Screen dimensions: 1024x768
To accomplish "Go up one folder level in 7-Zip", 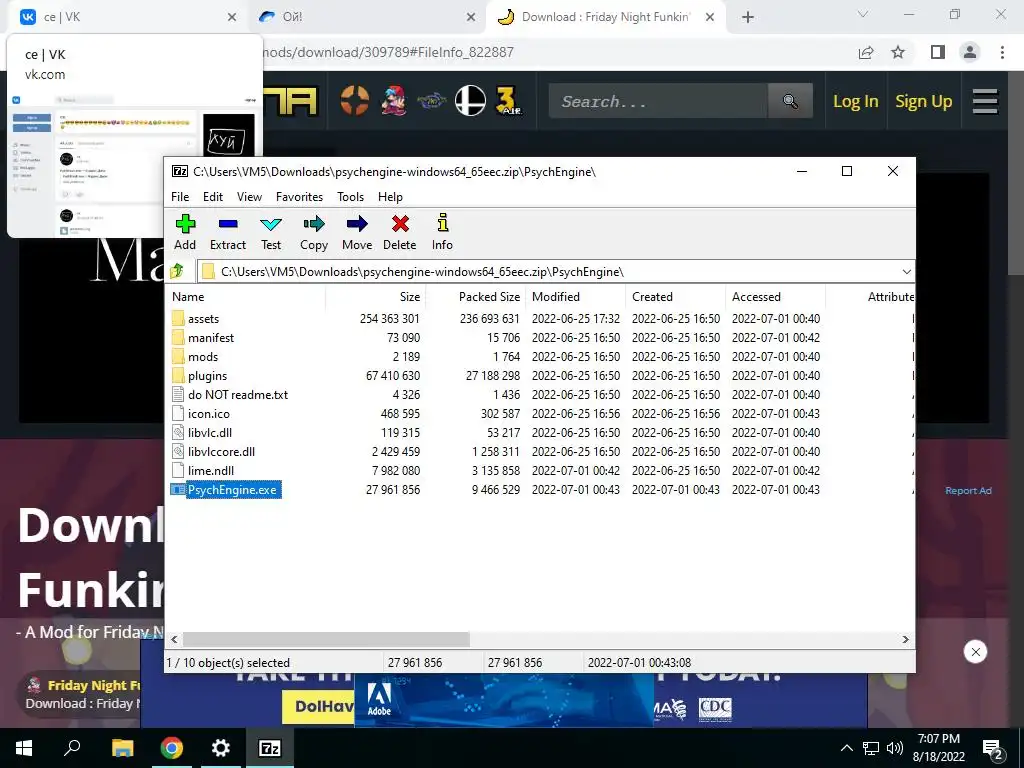I will click(176, 271).
